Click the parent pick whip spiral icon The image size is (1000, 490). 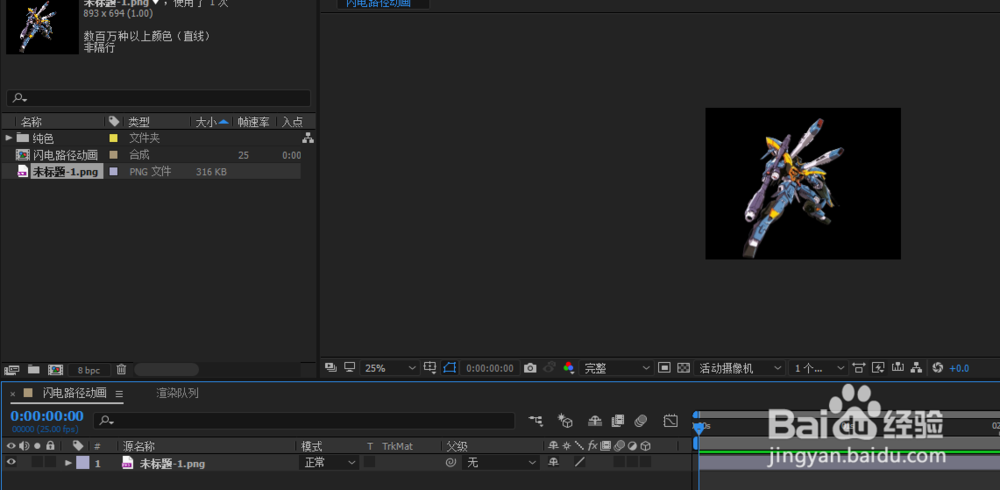(x=450, y=463)
